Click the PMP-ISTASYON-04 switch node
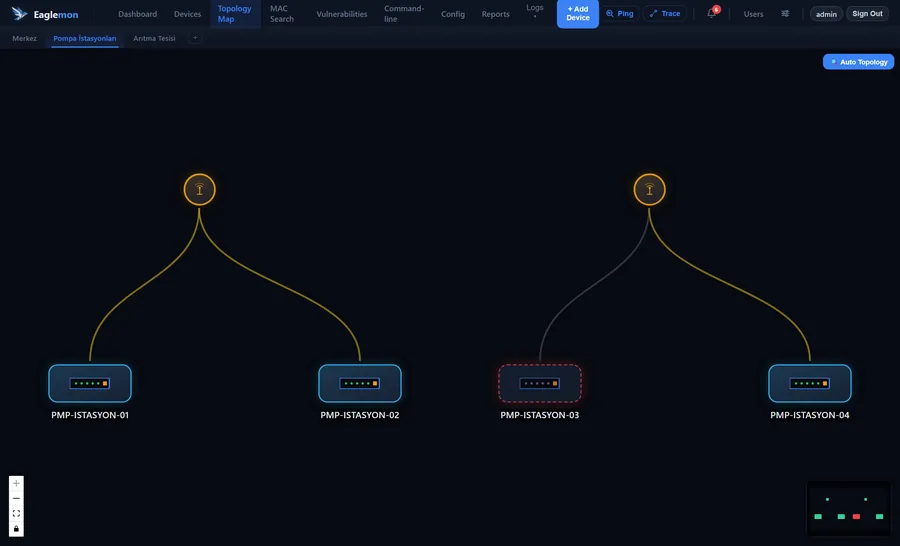900x546 pixels. click(810, 383)
